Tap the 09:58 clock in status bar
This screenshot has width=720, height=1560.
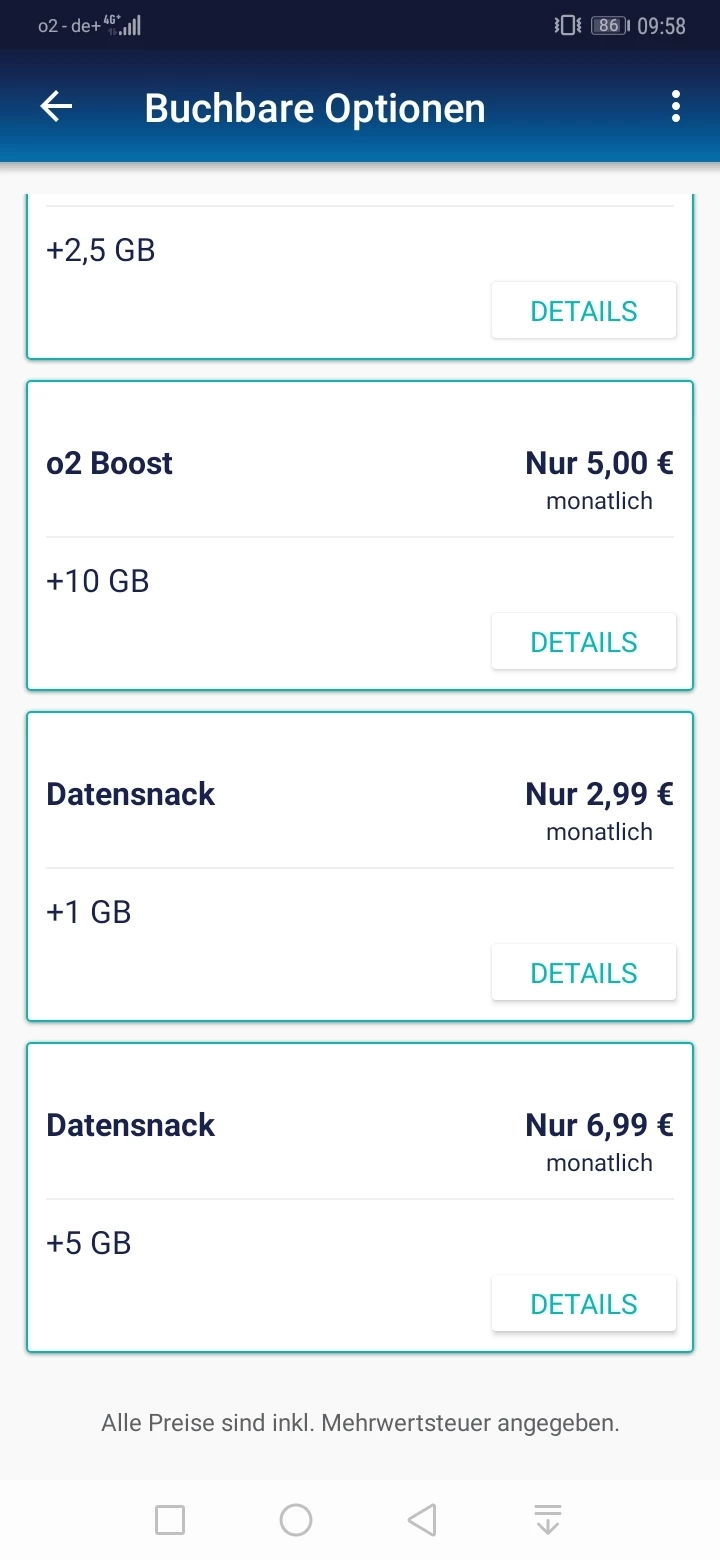(x=662, y=26)
